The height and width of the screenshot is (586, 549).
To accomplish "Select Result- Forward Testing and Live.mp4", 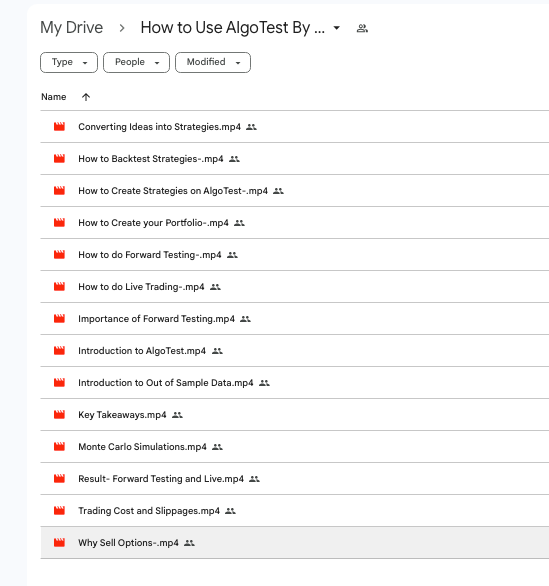I will pos(294,479).
